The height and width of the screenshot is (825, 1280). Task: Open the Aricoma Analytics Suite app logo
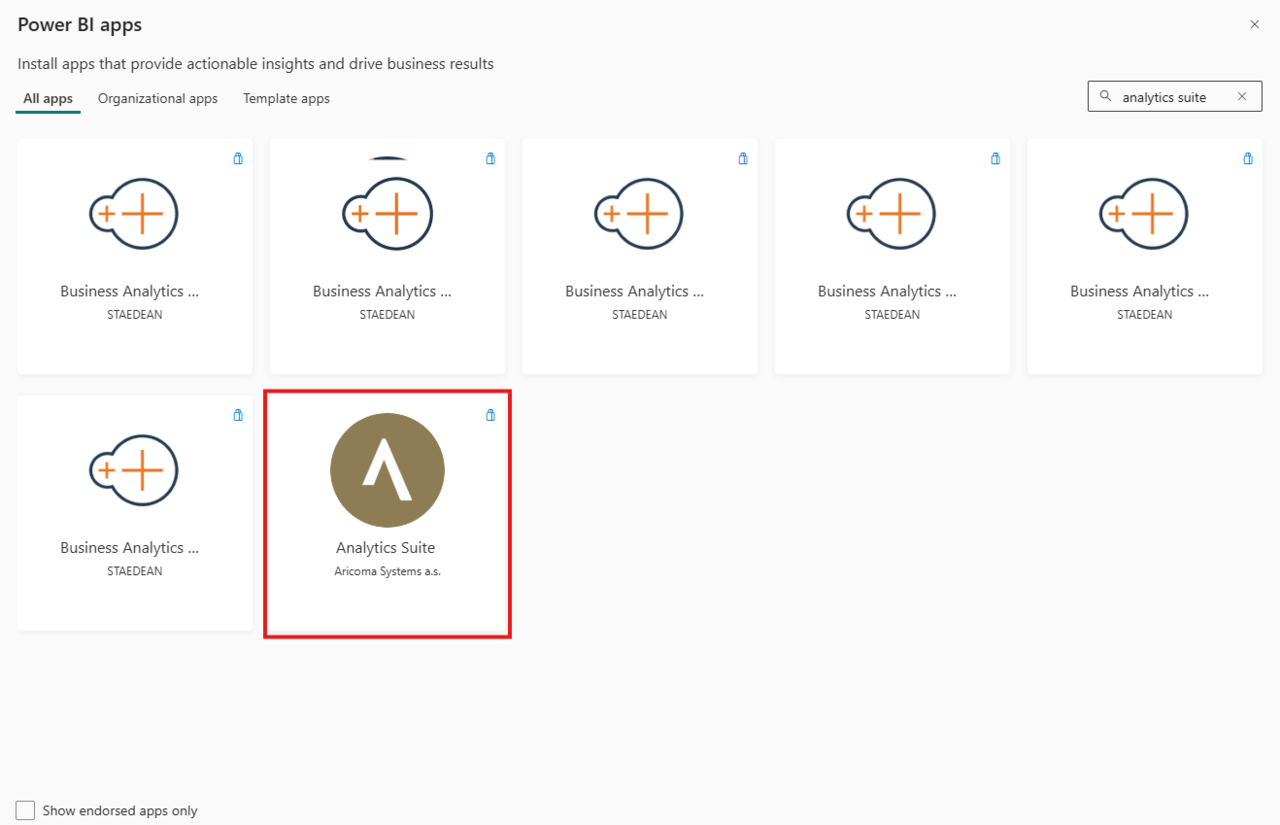click(387, 470)
